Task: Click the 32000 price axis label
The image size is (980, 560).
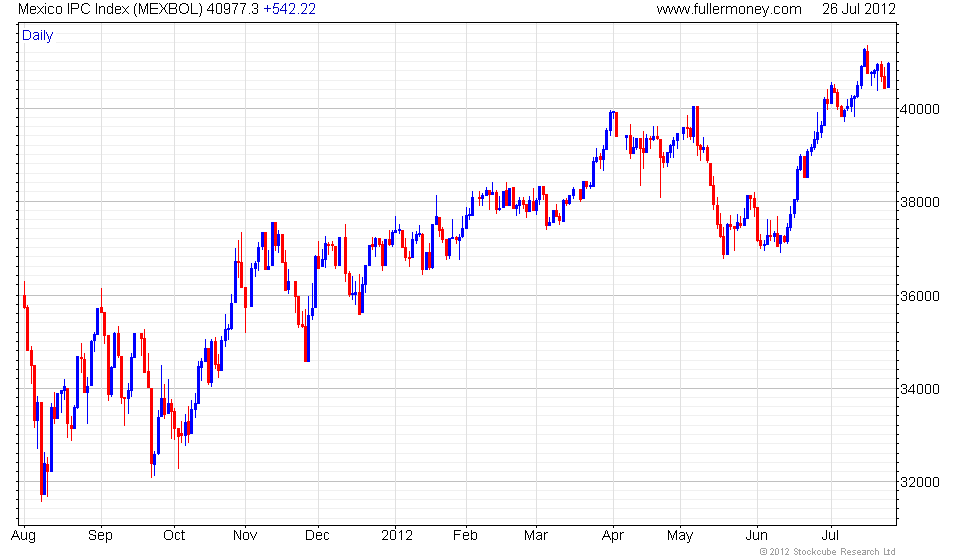Action: [x=919, y=482]
